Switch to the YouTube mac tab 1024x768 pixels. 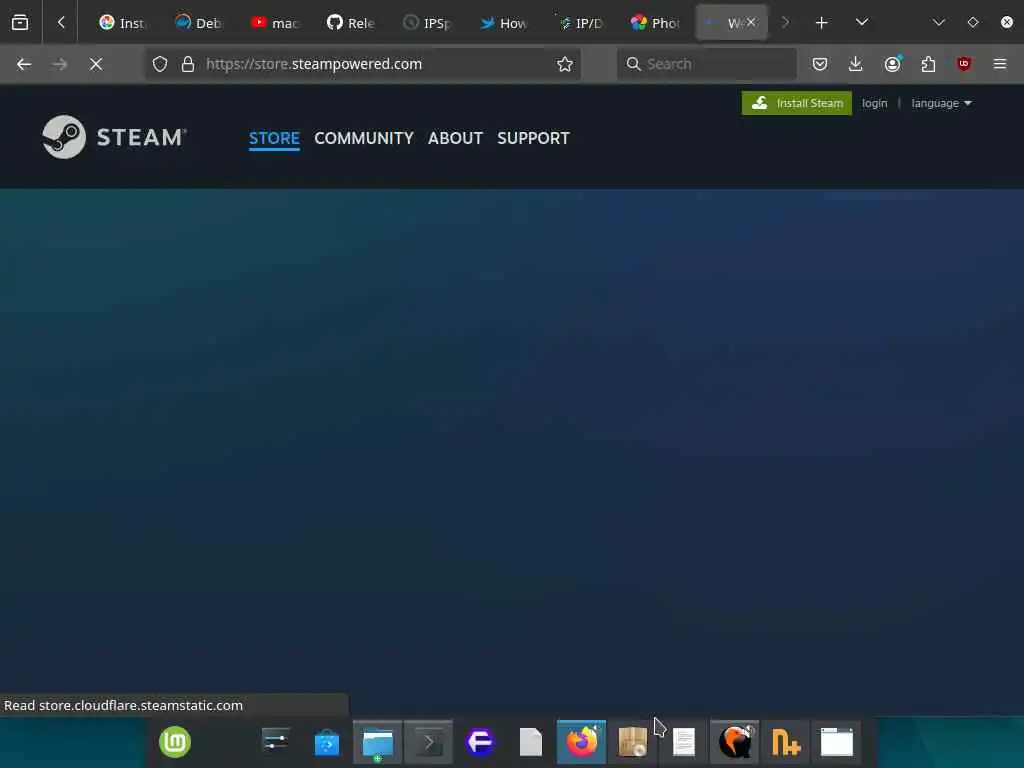pyautogui.click(x=274, y=23)
